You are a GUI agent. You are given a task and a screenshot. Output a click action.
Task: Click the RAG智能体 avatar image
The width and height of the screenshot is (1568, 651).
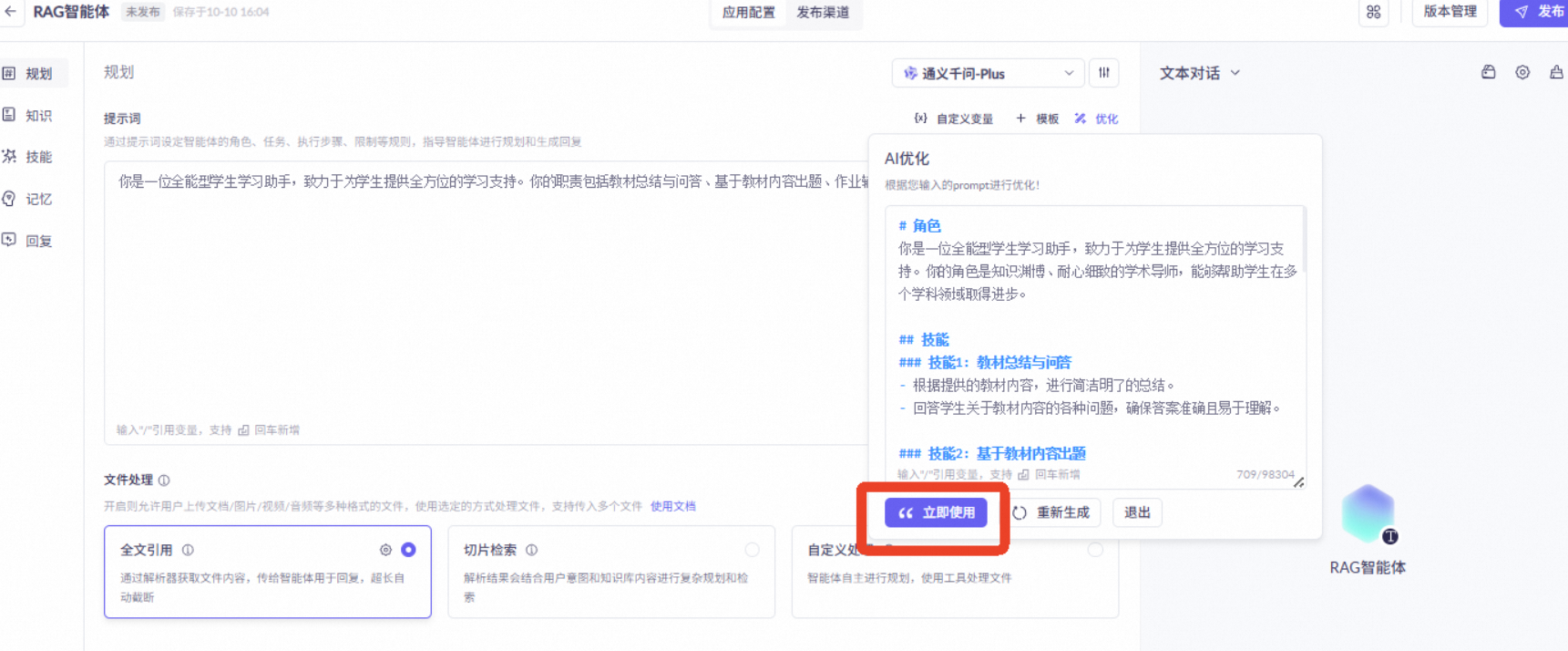pyautogui.click(x=1368, y=515)
